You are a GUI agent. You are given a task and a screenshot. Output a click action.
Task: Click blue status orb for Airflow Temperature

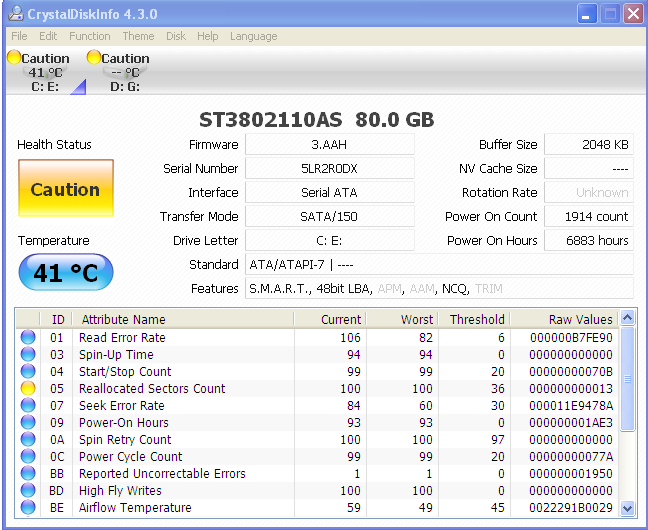click(28, 507)
